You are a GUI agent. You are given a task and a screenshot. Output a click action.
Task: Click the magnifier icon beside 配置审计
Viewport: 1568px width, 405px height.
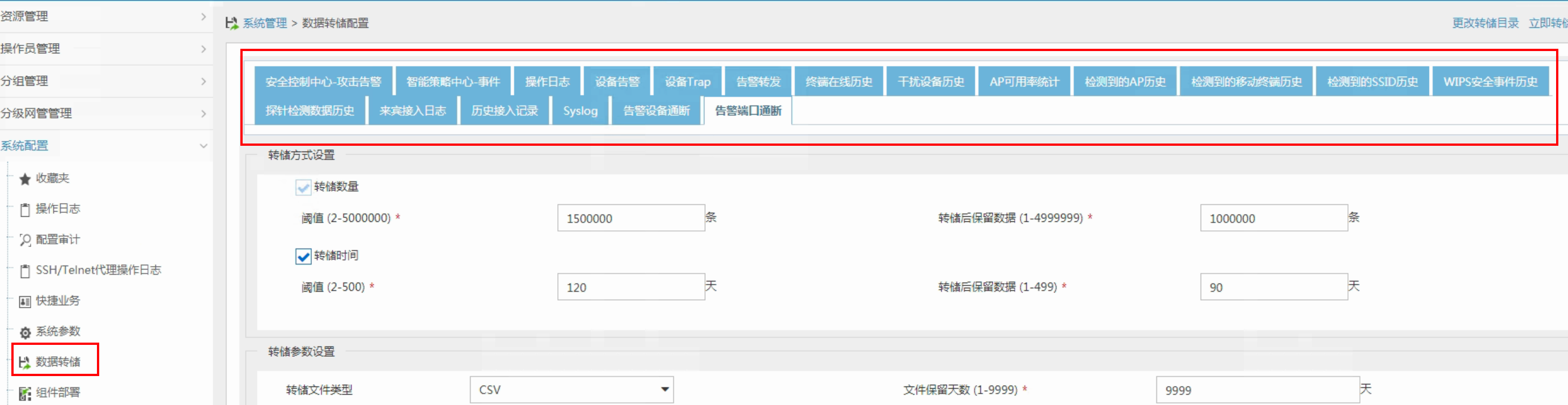pos(25,240)
